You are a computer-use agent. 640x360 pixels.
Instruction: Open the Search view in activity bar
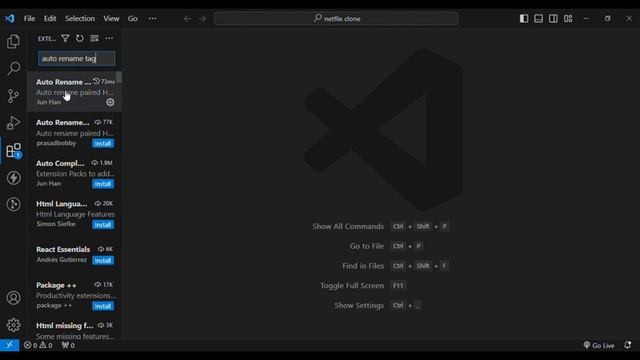tap(13, 68)
